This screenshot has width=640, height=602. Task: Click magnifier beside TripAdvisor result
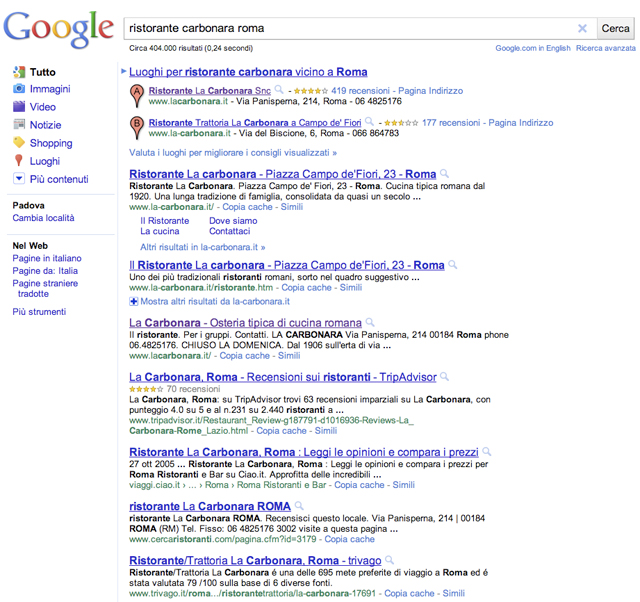coord(444,376)
